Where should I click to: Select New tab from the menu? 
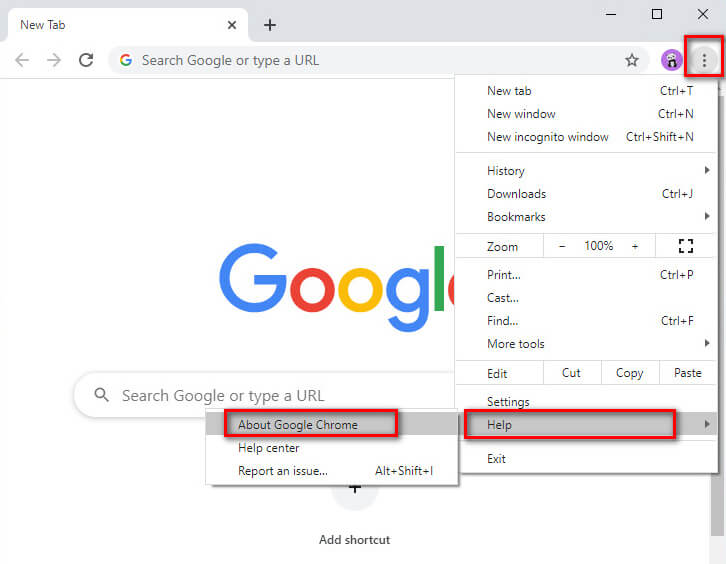tap(586, 91)
